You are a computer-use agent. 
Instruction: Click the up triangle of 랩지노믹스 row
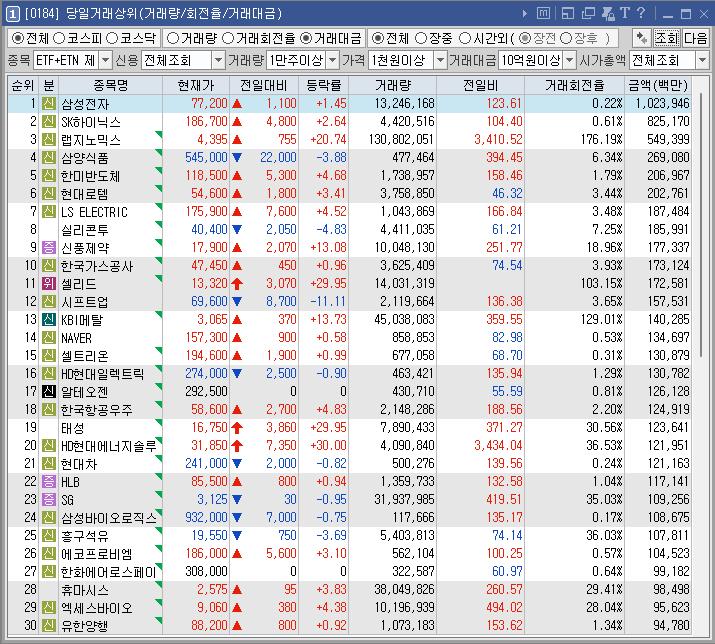[x=237, y=140]
